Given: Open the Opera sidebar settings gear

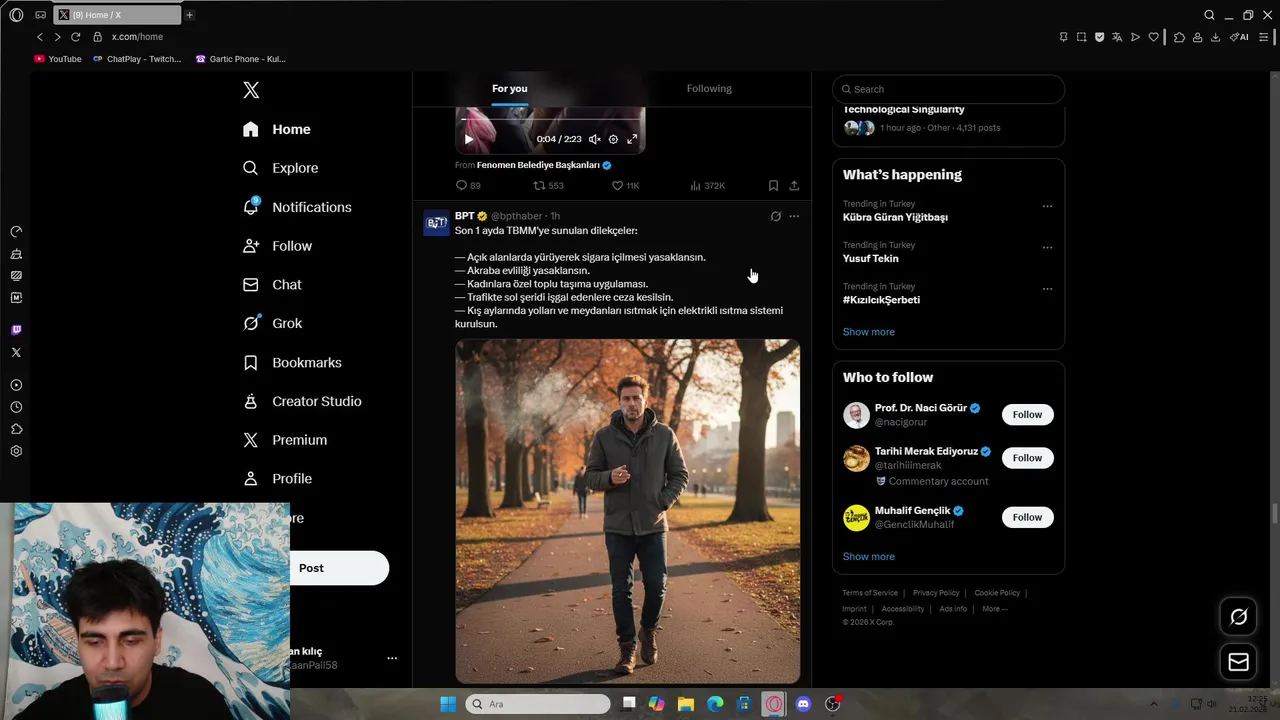Looking at the screenshot, I should [16, 451].
